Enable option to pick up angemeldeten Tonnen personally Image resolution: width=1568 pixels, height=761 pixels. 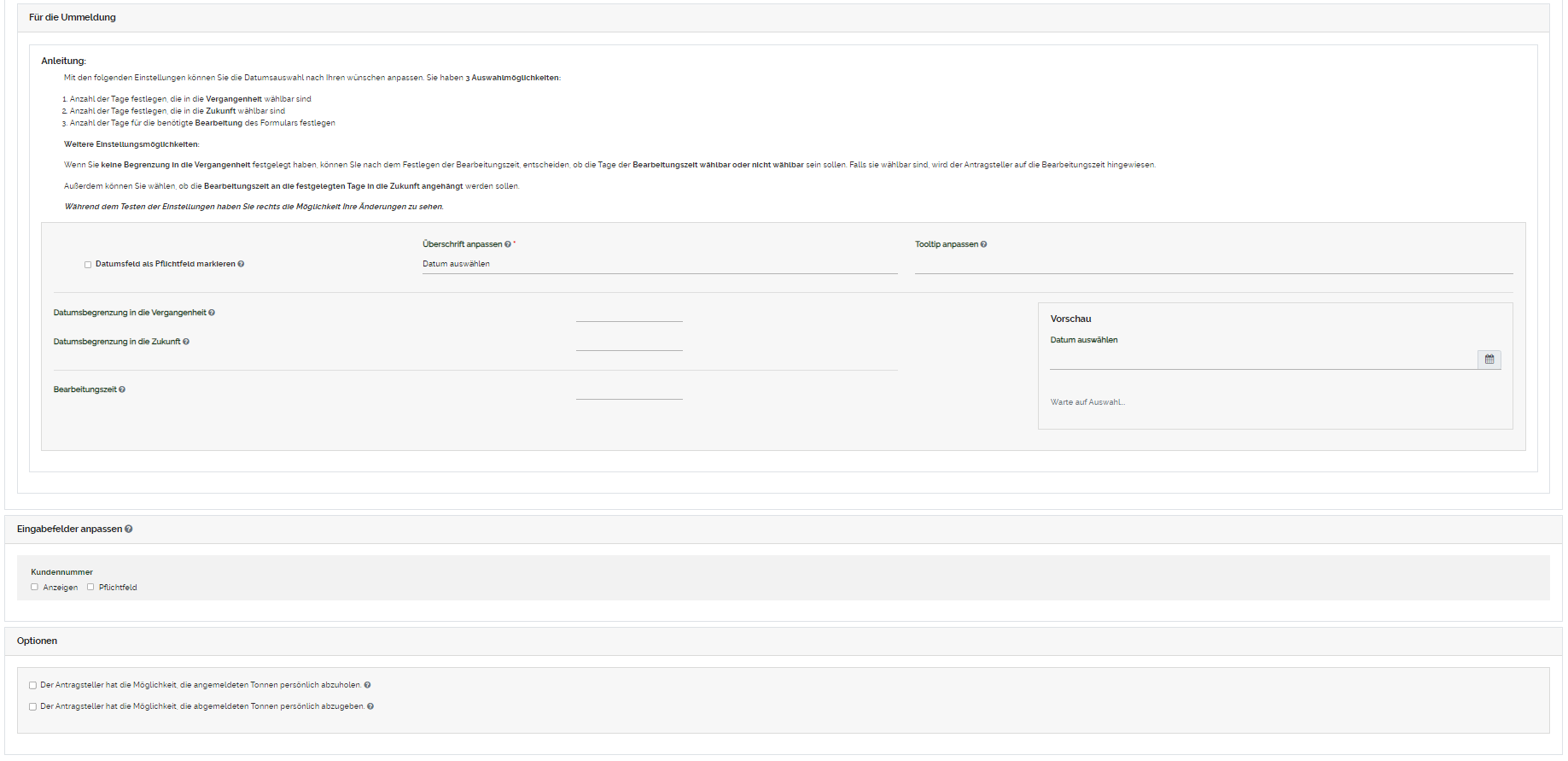[33, 685]
